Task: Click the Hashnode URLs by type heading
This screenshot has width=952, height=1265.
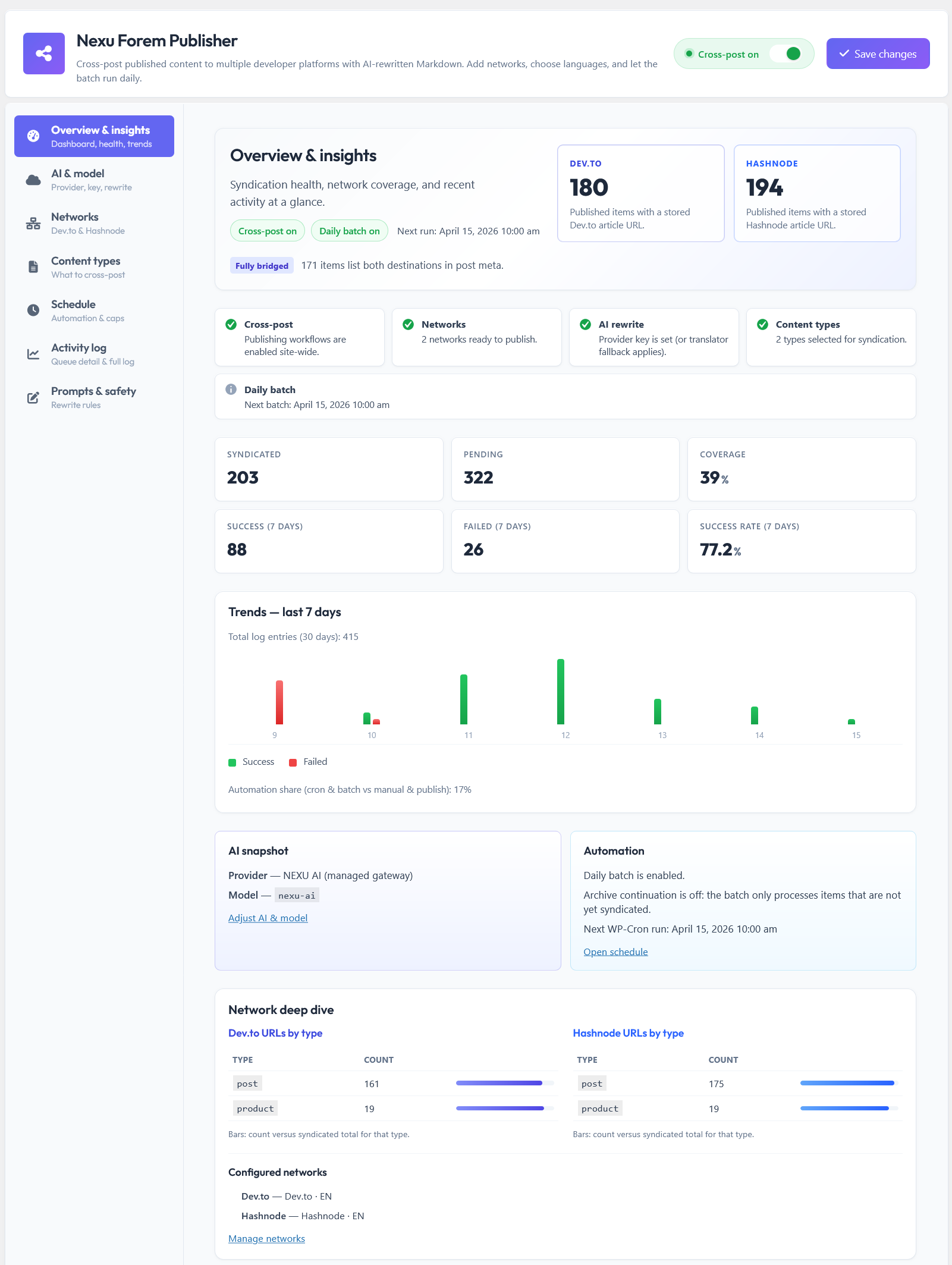Action: 628,1033
